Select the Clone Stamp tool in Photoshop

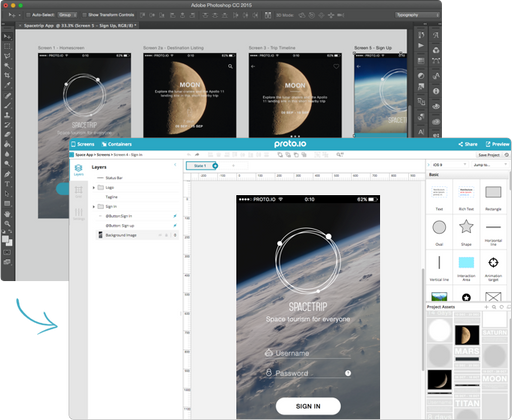7,115
